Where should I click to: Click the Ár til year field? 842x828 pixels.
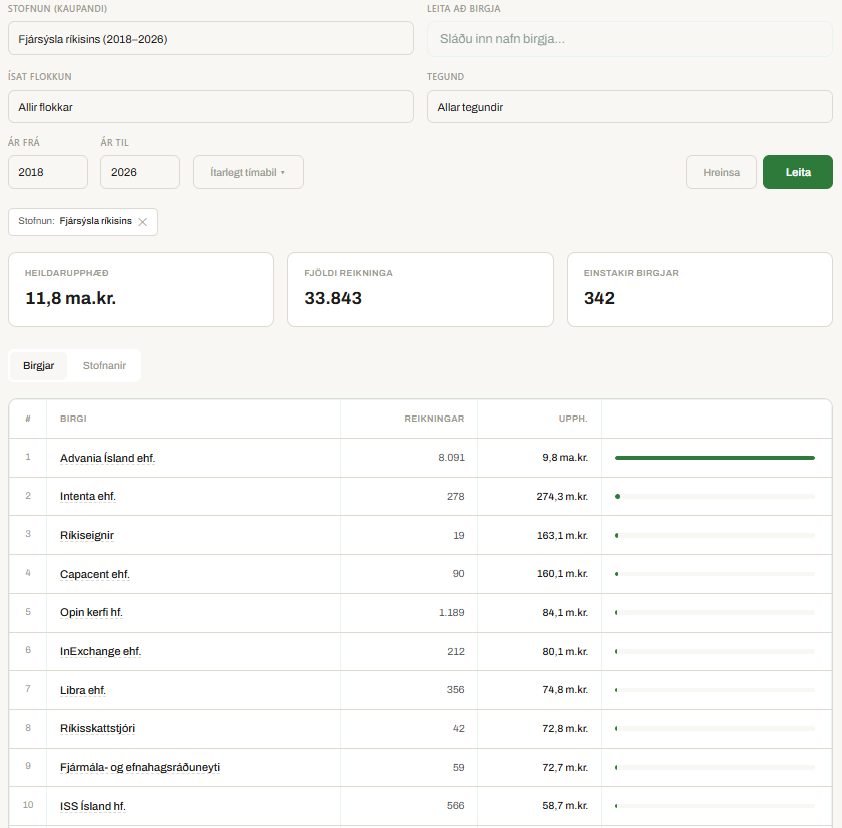coord(140,172)
